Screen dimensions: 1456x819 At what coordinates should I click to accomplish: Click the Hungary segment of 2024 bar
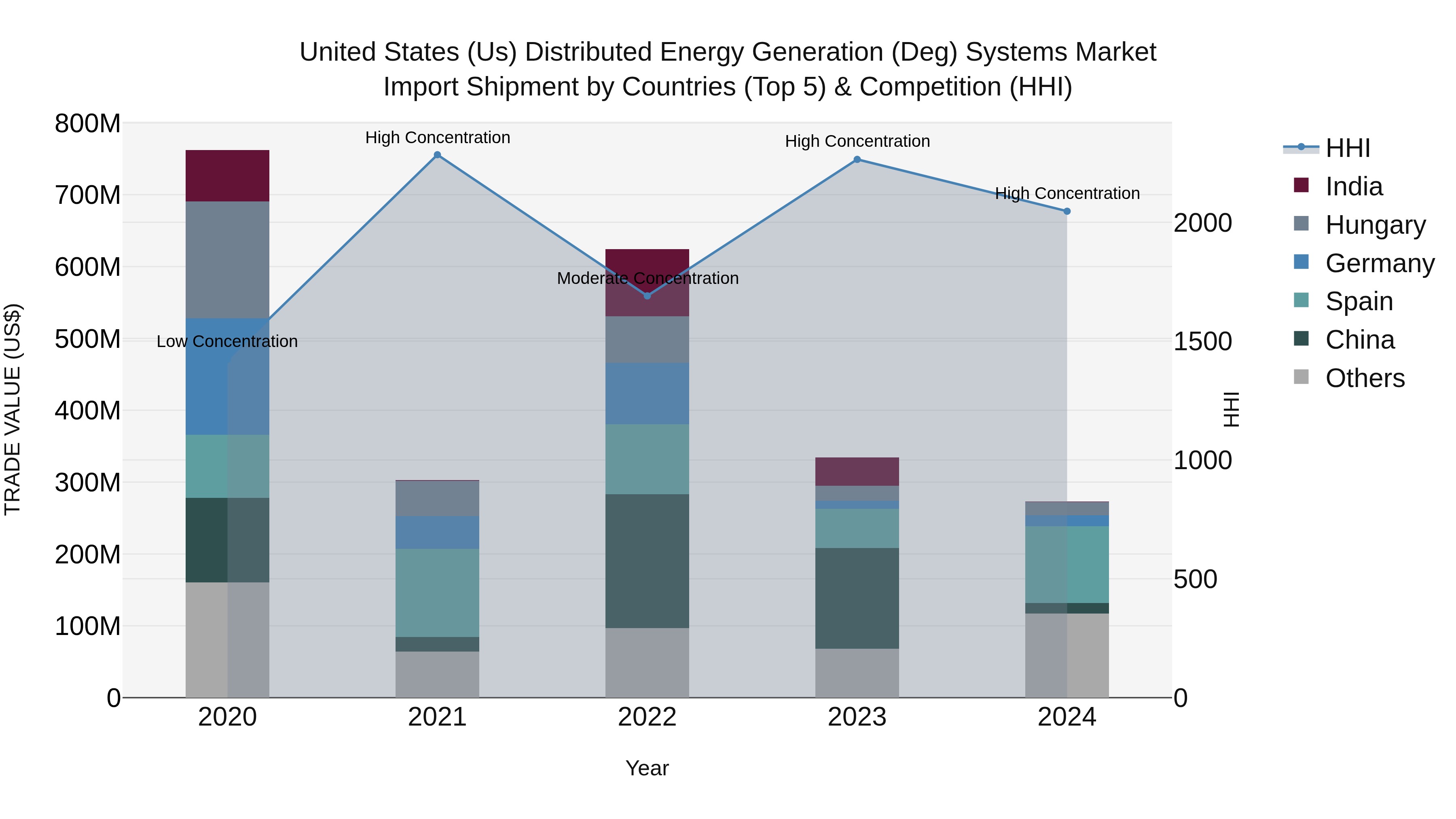tap(1067, 509)
